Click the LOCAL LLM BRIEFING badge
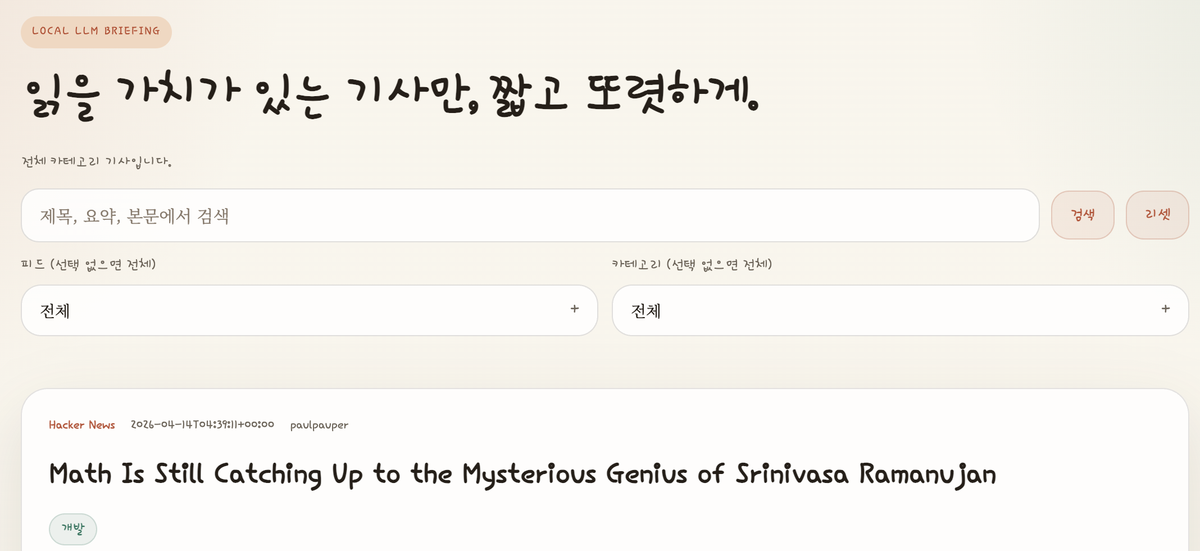1200x551 pixels. point(96,31)
